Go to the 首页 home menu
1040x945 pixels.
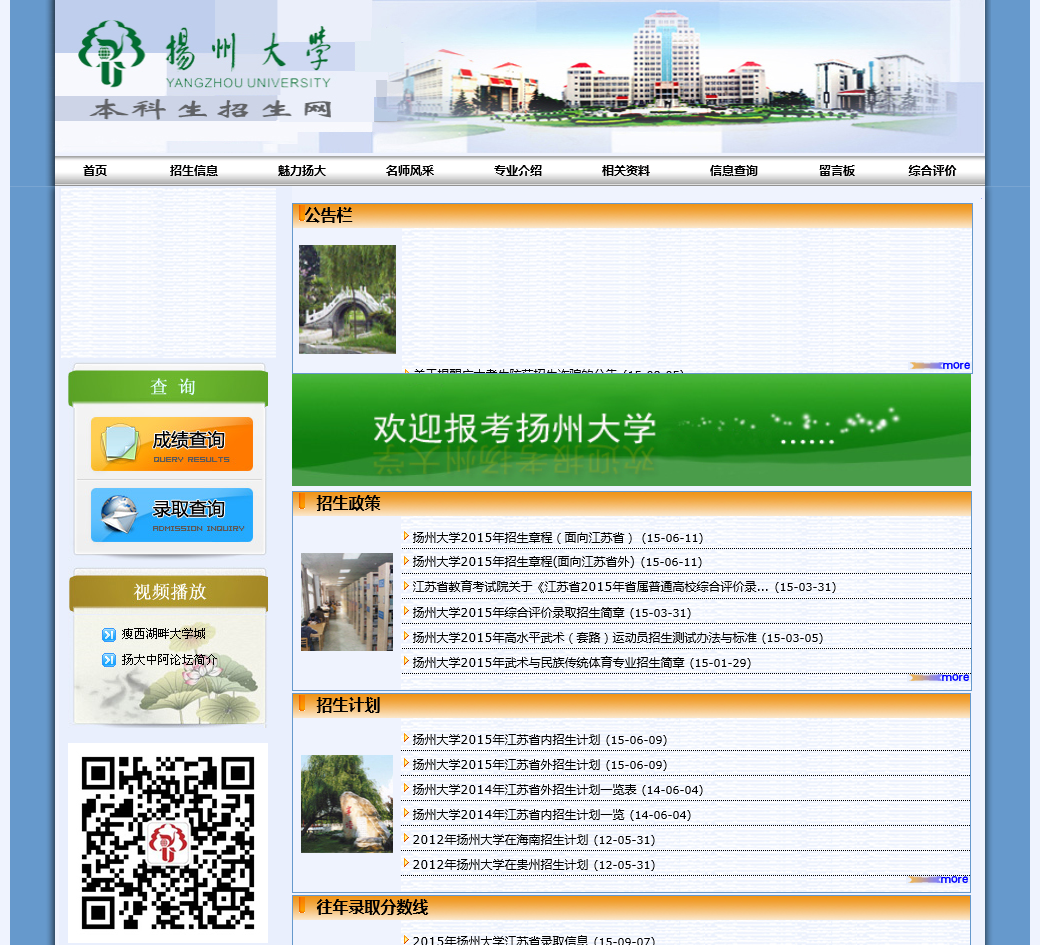(95, 170)
